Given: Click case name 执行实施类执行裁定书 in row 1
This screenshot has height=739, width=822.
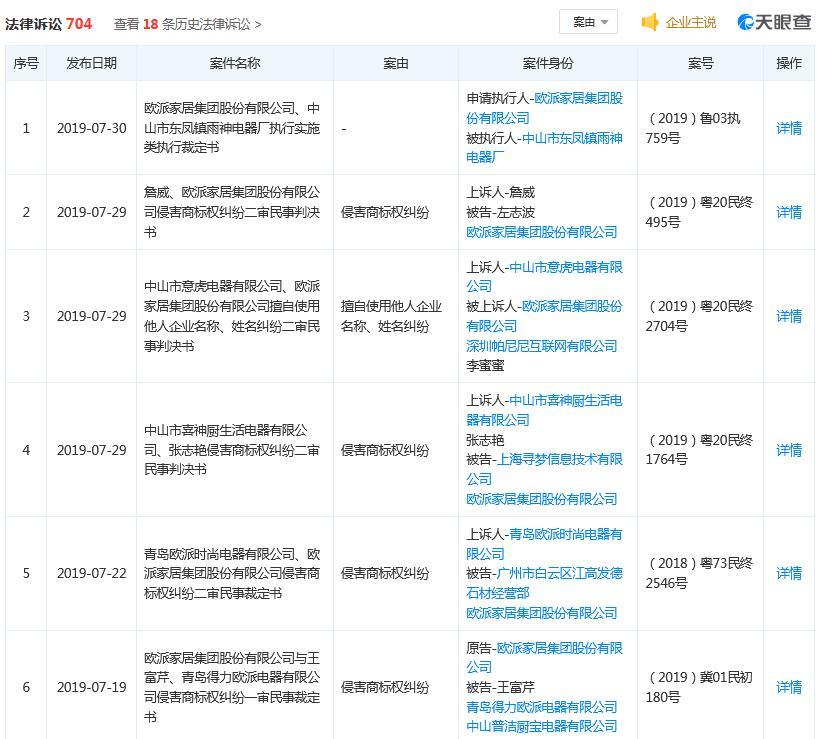Looking at the screenshot, I should click(x=232, y=128).
